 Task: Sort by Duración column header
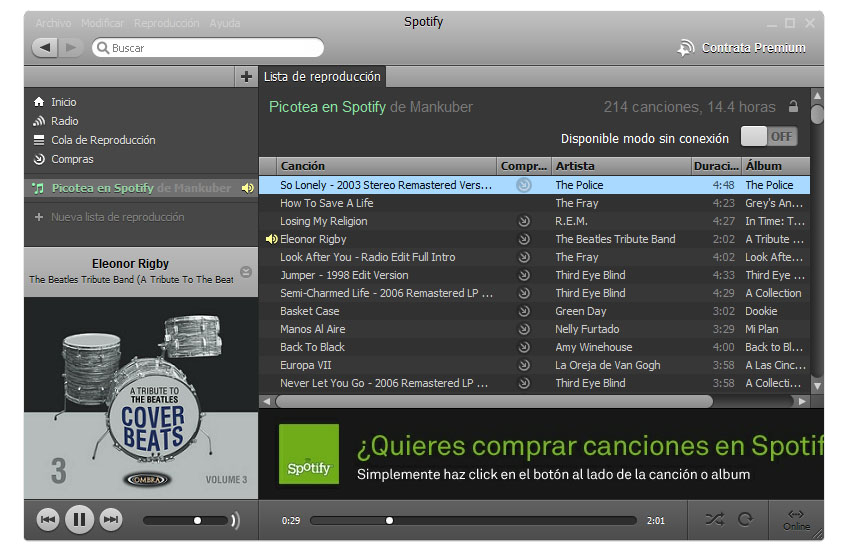[x=716, y=166]
